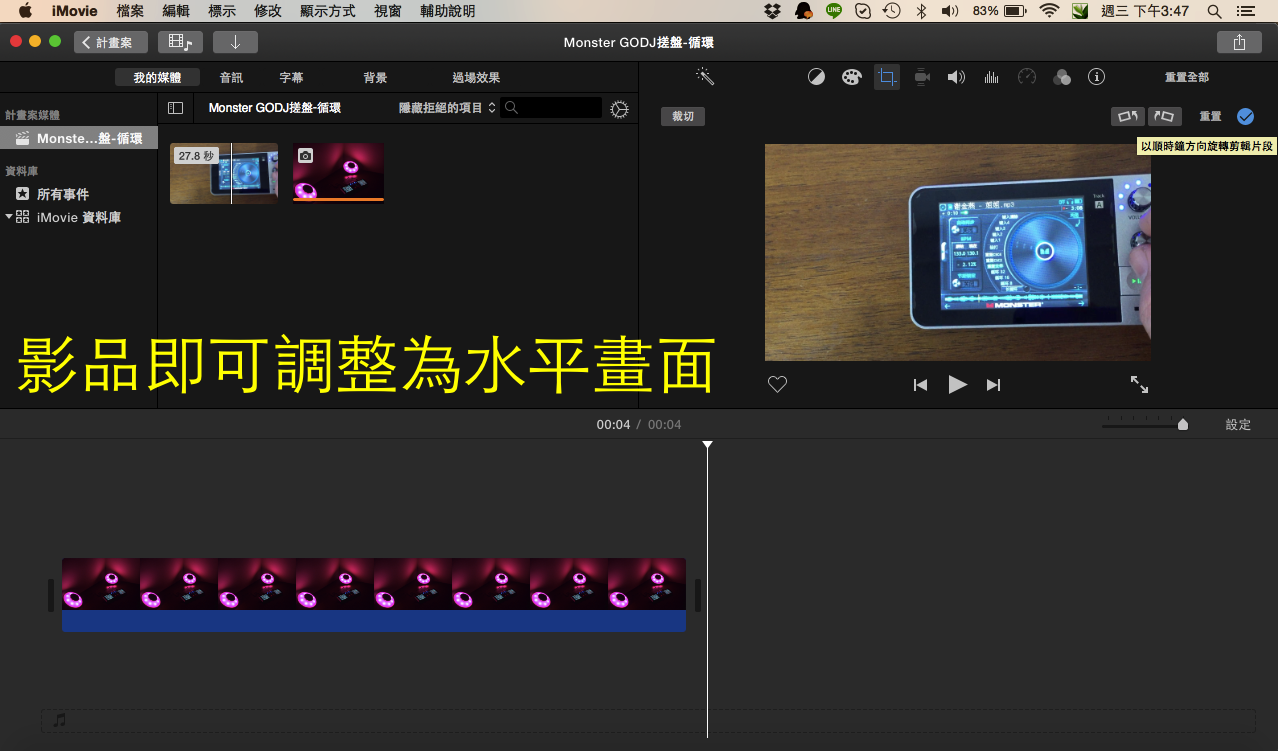The image size is (1278, 751).
Task: Switch to the 背景 tab
Action: click(375, 77)
